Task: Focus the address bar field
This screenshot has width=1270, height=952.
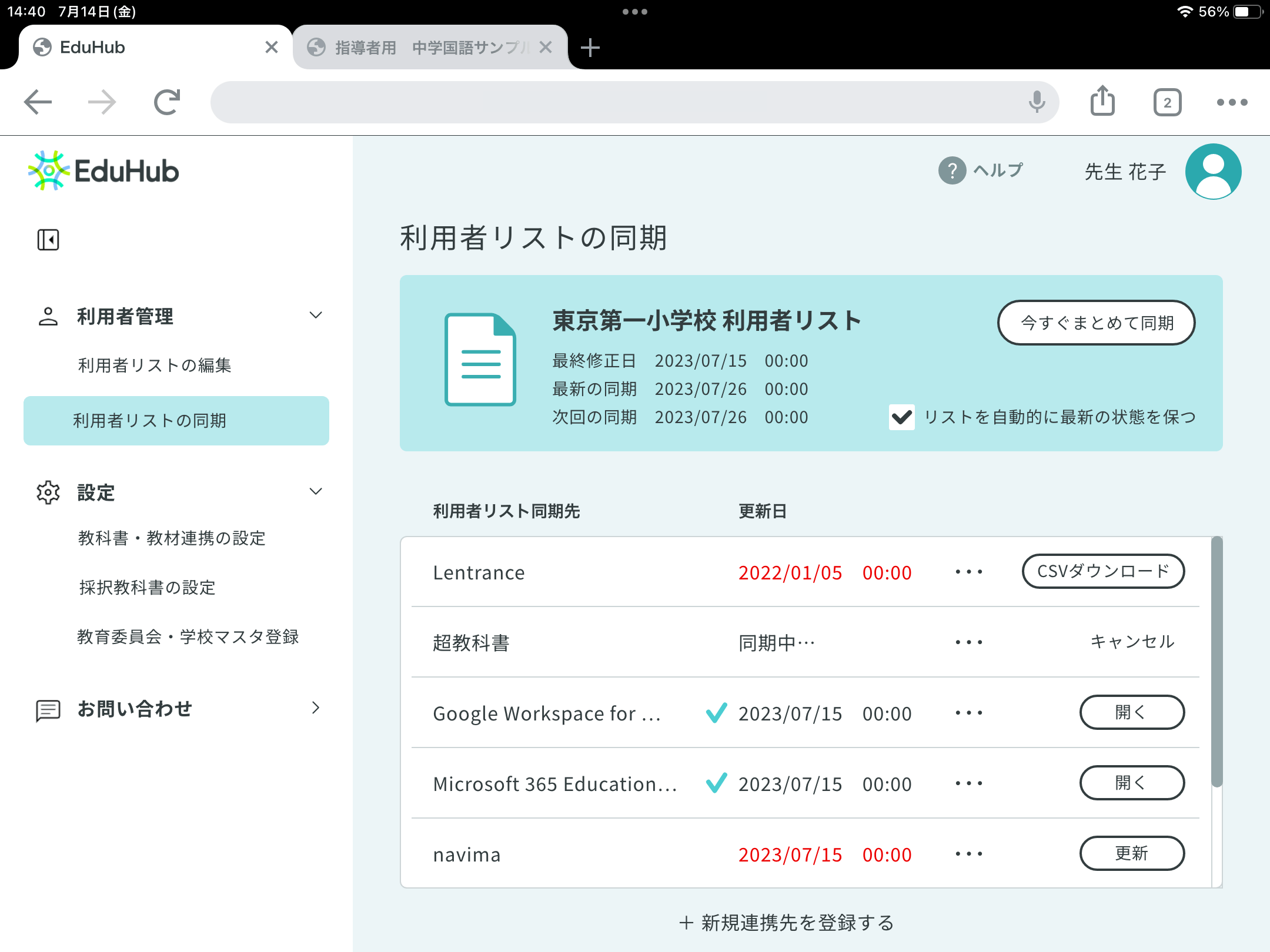Action: click(635, 102)
